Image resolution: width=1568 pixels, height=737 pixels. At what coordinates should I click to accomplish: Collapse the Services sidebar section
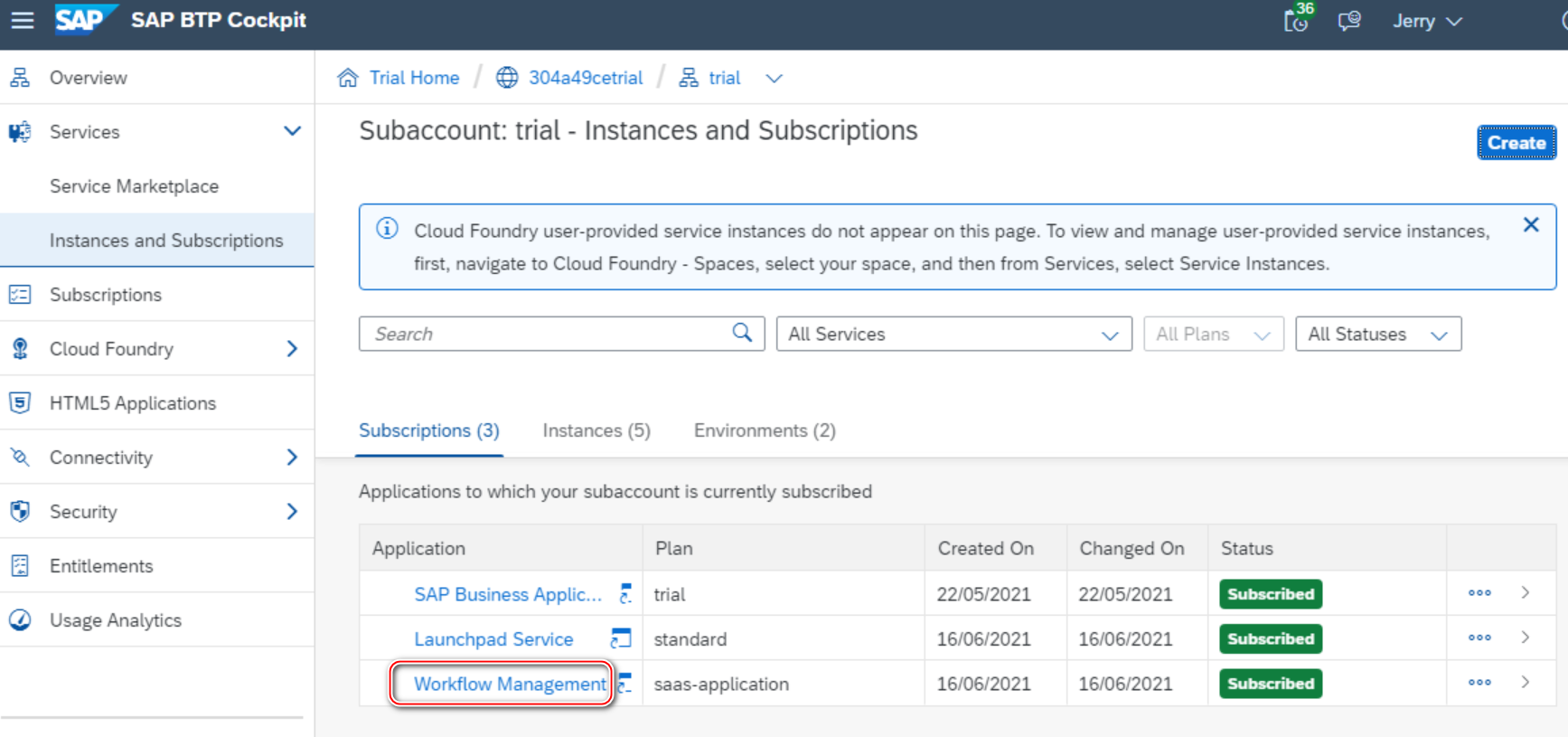(x=292, y=131)
